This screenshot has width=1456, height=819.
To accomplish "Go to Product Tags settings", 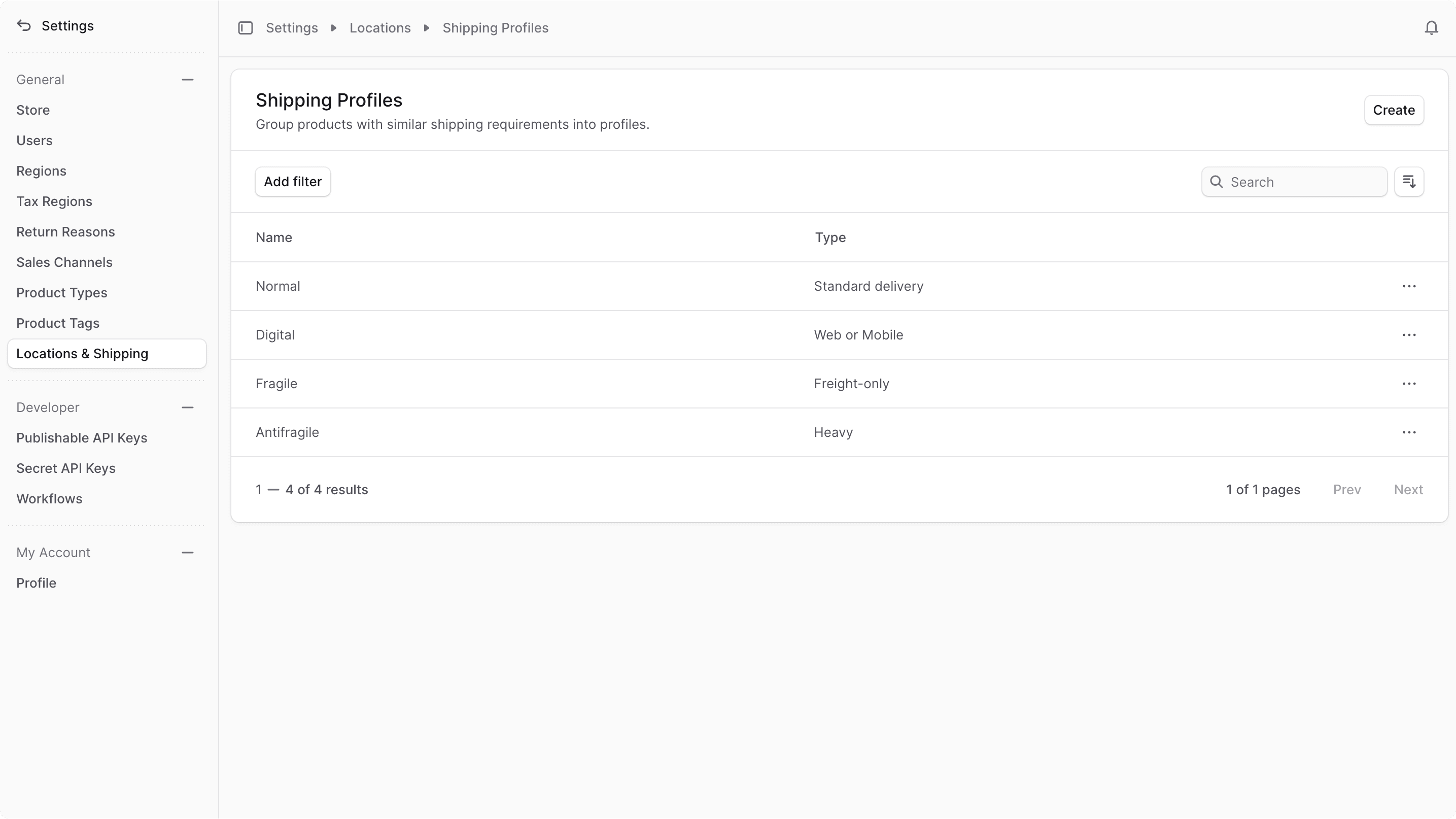I will (x=58, y=323).
